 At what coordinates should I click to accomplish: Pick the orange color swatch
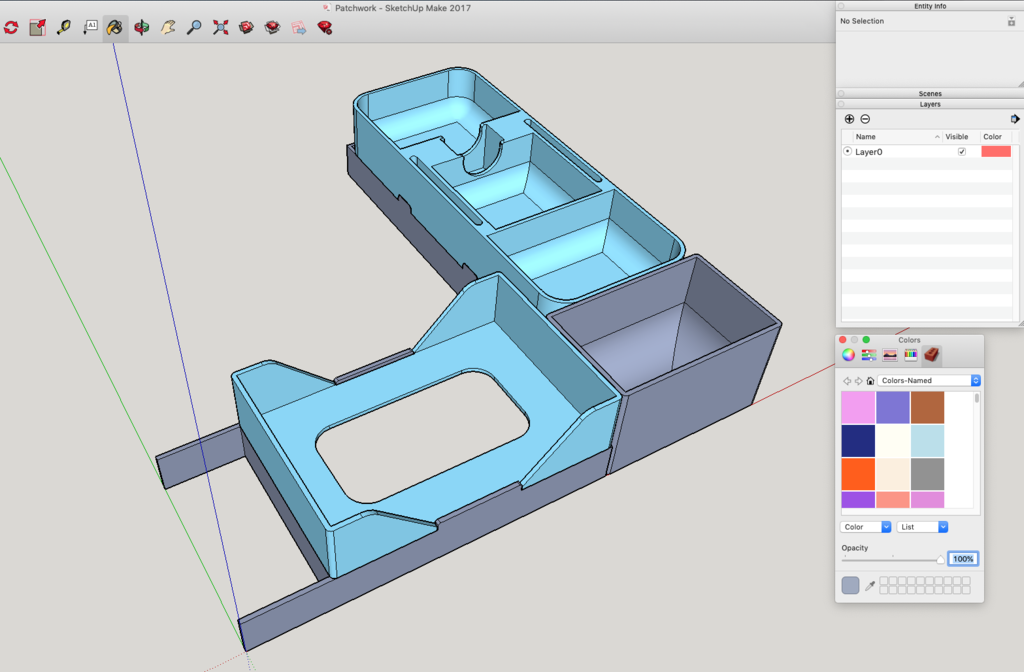pos(858,473)
